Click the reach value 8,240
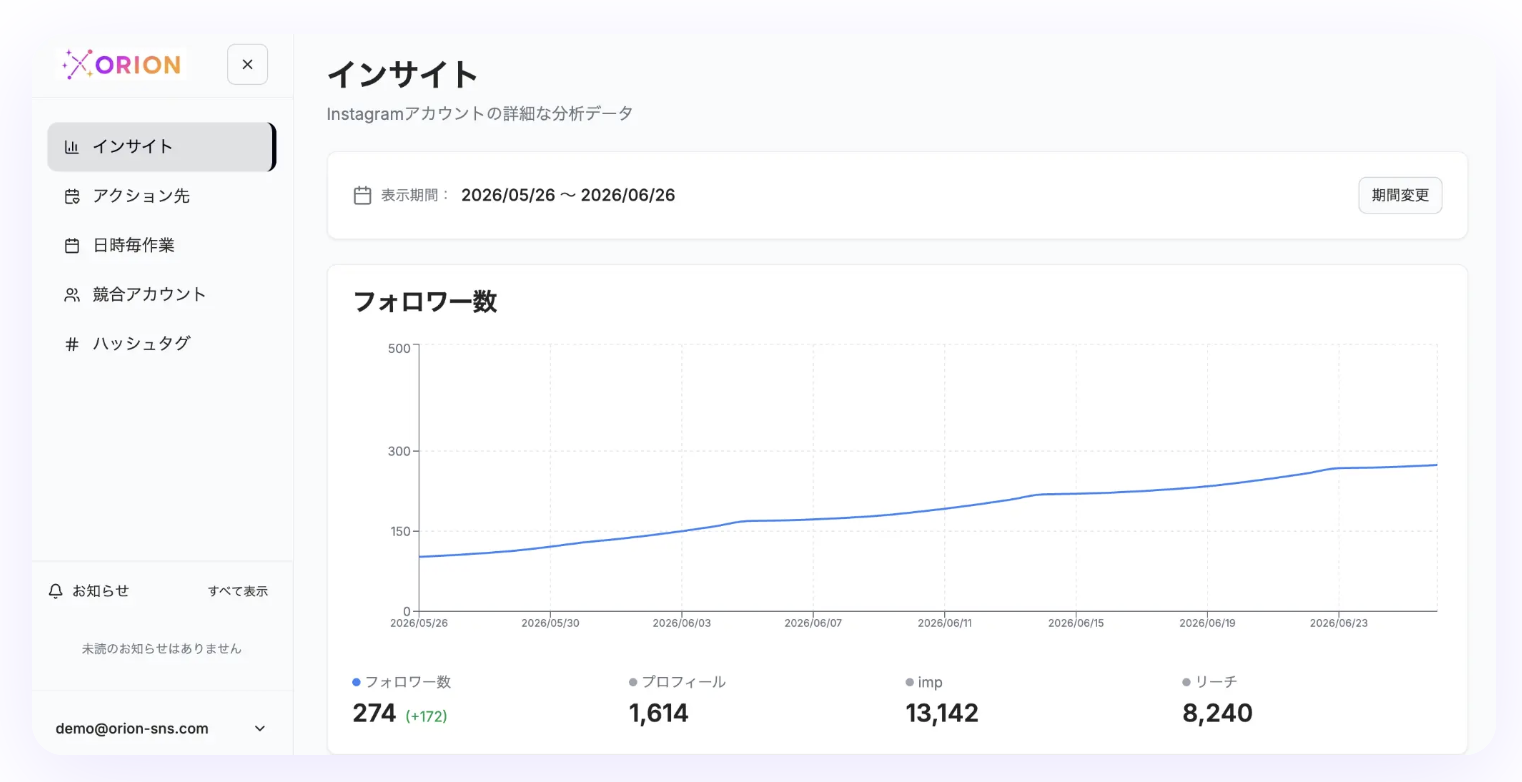This screenshot has height=782, width=1522. tap(1217, 713)
